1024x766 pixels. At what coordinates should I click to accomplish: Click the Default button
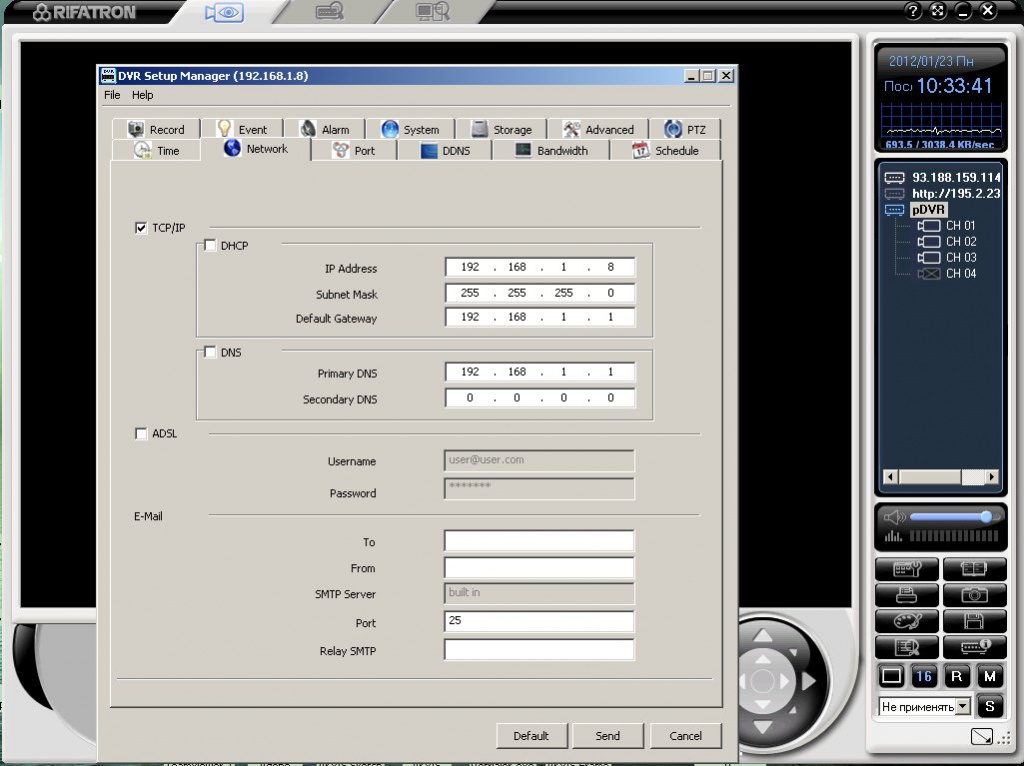(x=531, y=736)
